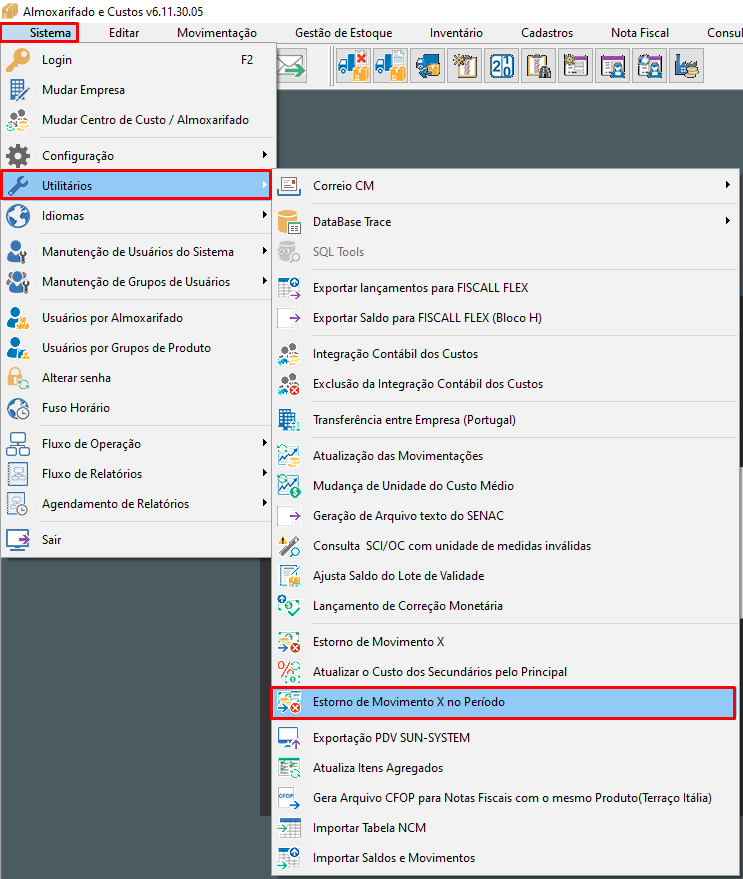Viewport: 743px width, 879px height.
Task: Expand the Correio CM submenu arrow
Action: coord(727,184)
